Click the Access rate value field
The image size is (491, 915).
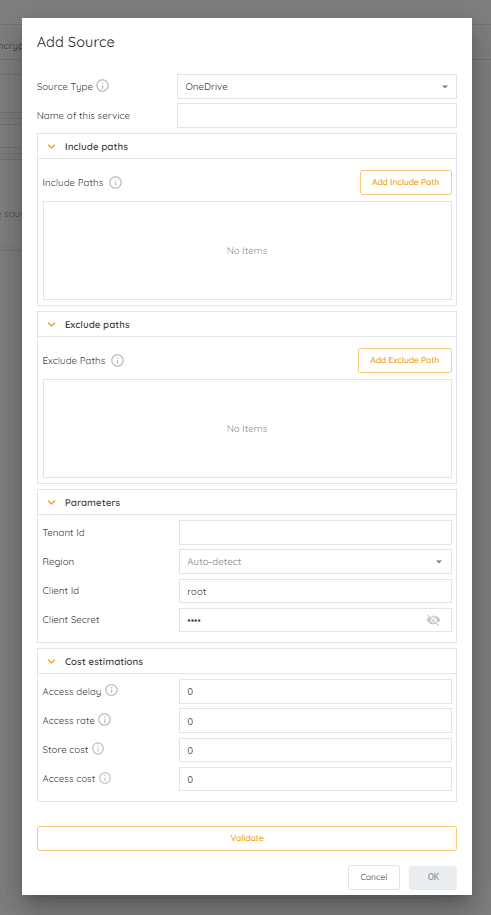coord(315,721)
